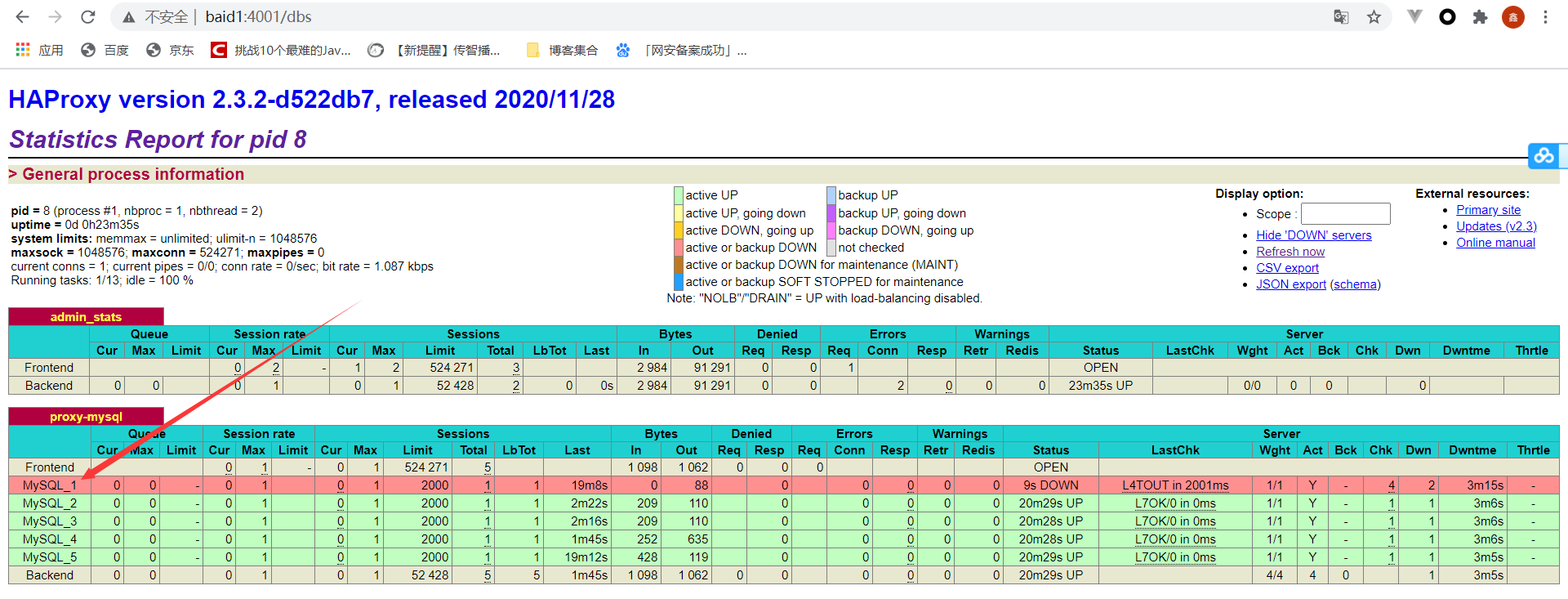1568x599 pixels.
Task: Open the 博客集合 bookmarks folder
Action: [563, 51]
